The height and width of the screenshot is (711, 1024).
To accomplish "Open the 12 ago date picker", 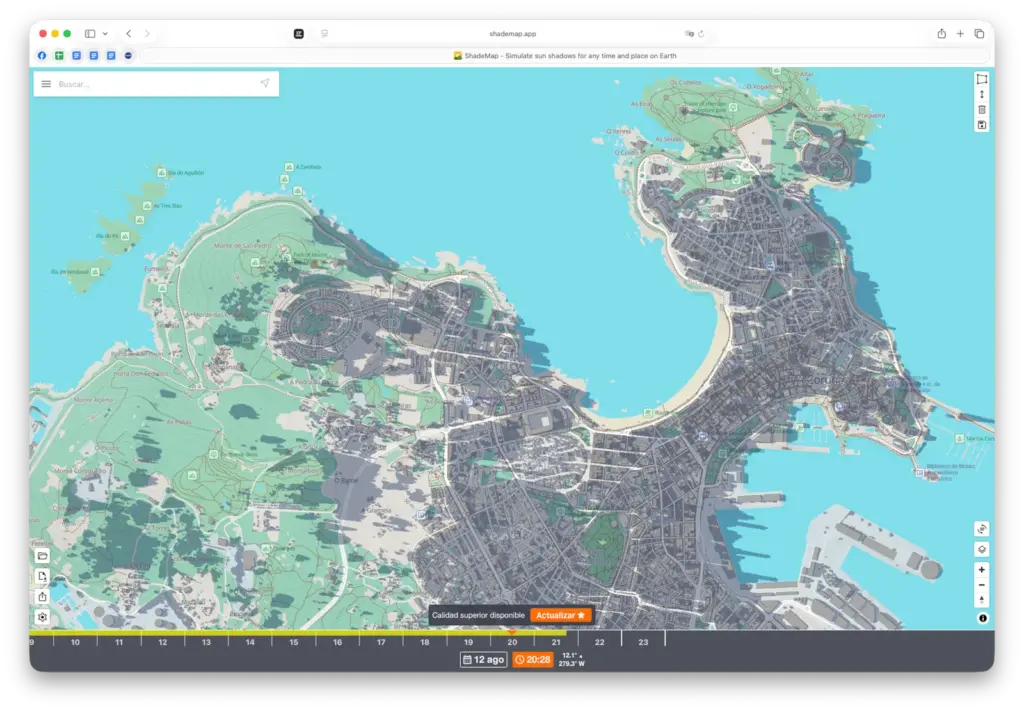I will point(484,659).
